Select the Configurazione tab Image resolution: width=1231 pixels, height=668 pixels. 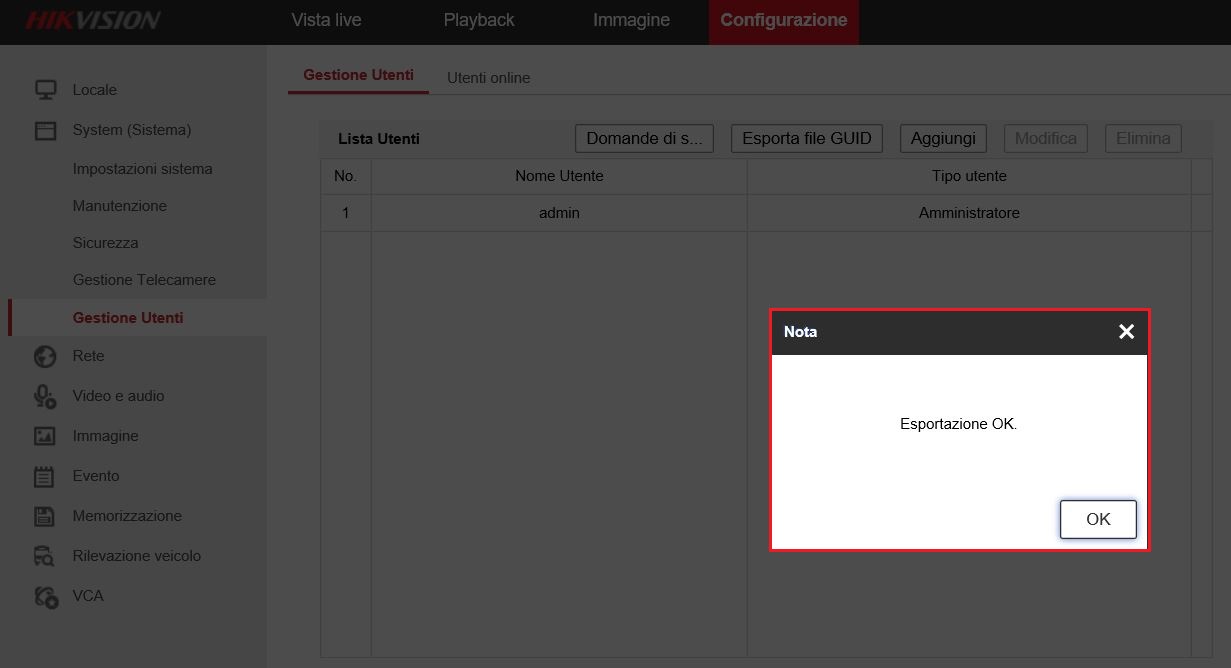point(784,22)
